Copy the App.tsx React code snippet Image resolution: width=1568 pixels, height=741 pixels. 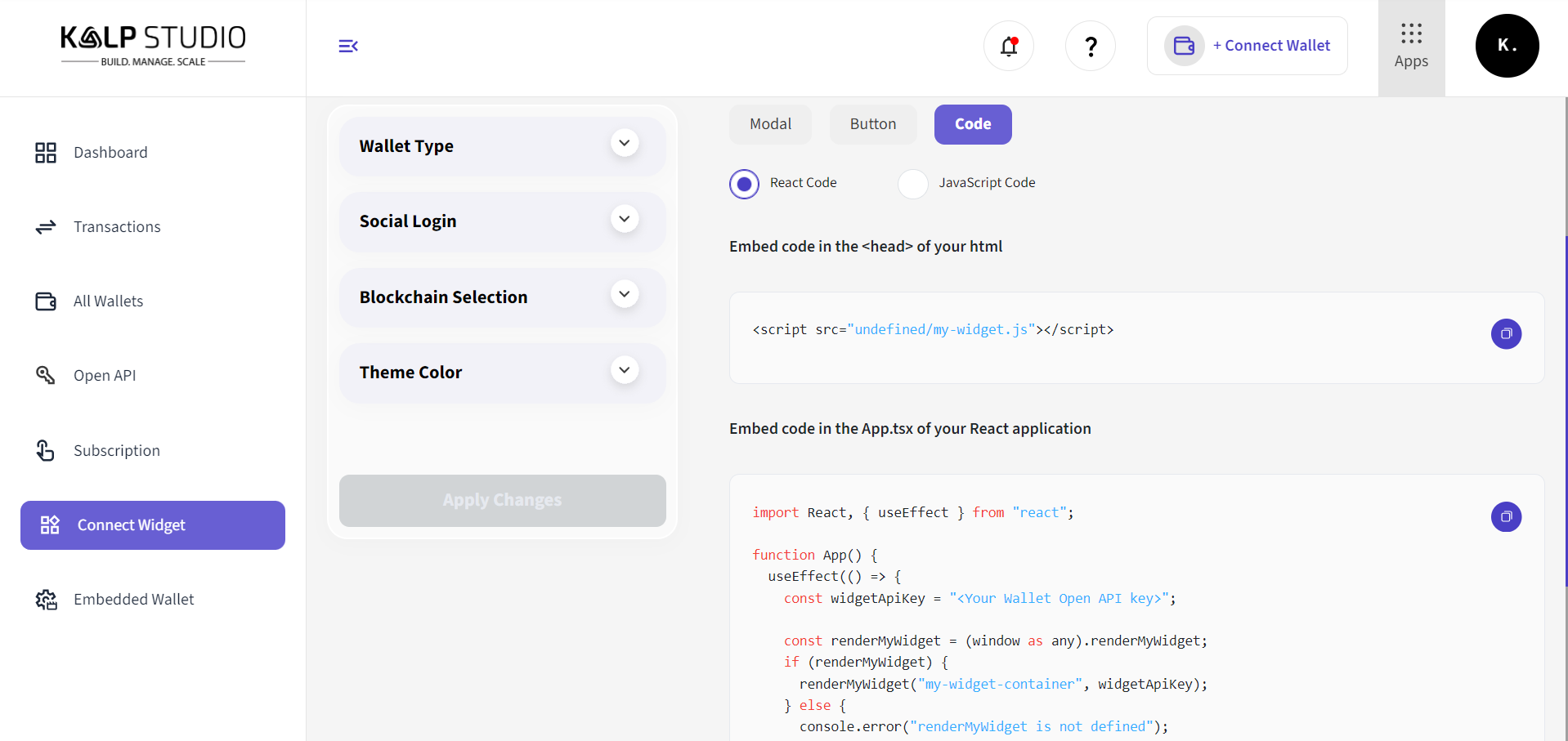[x=1506, y=516]
